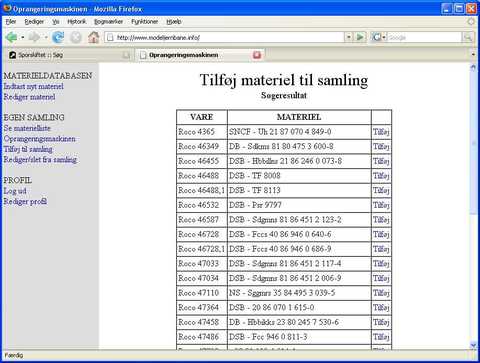Open the Funktioner menu
The image size is (480, 363).
[144, 22]
